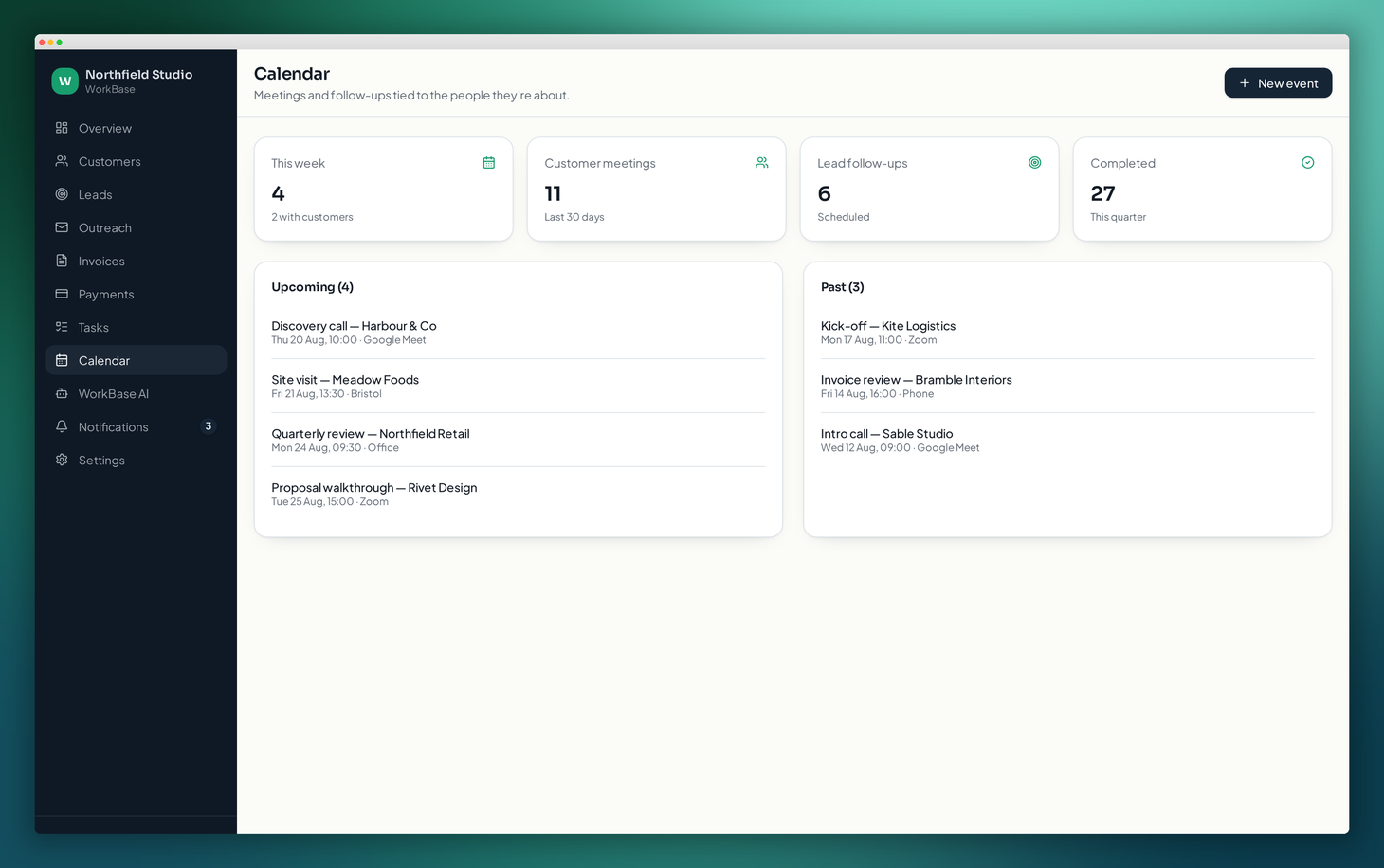Select Payments in the sidebar
This screenshot has height=868, width=1384.
tap(136, 294)
